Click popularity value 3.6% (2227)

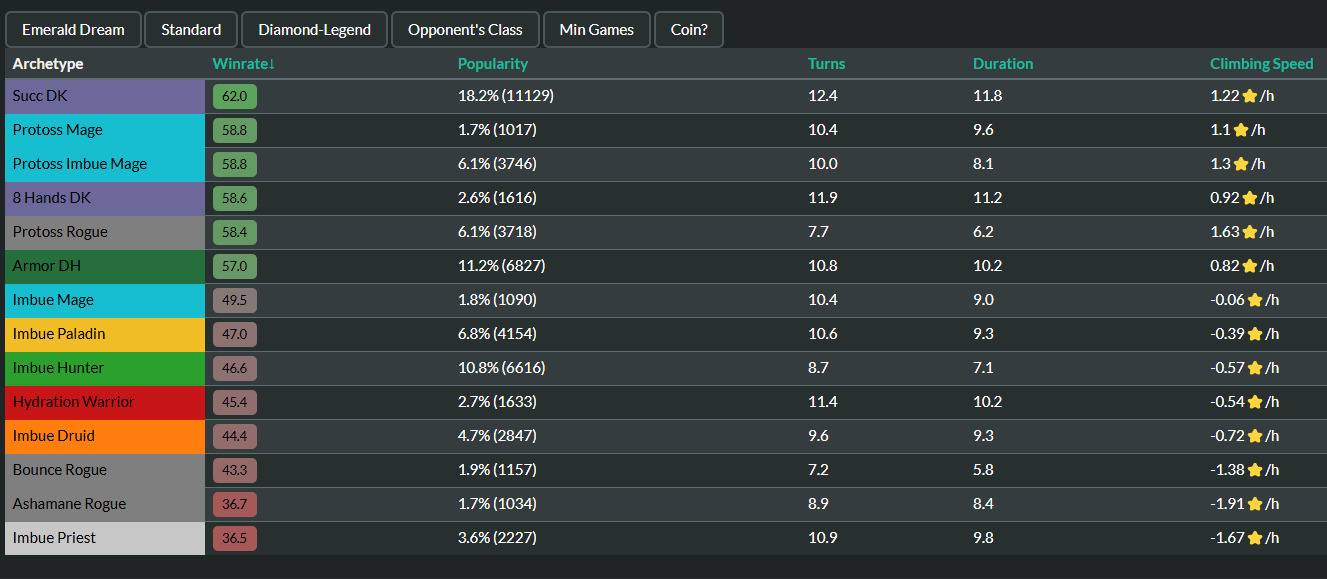498,538
